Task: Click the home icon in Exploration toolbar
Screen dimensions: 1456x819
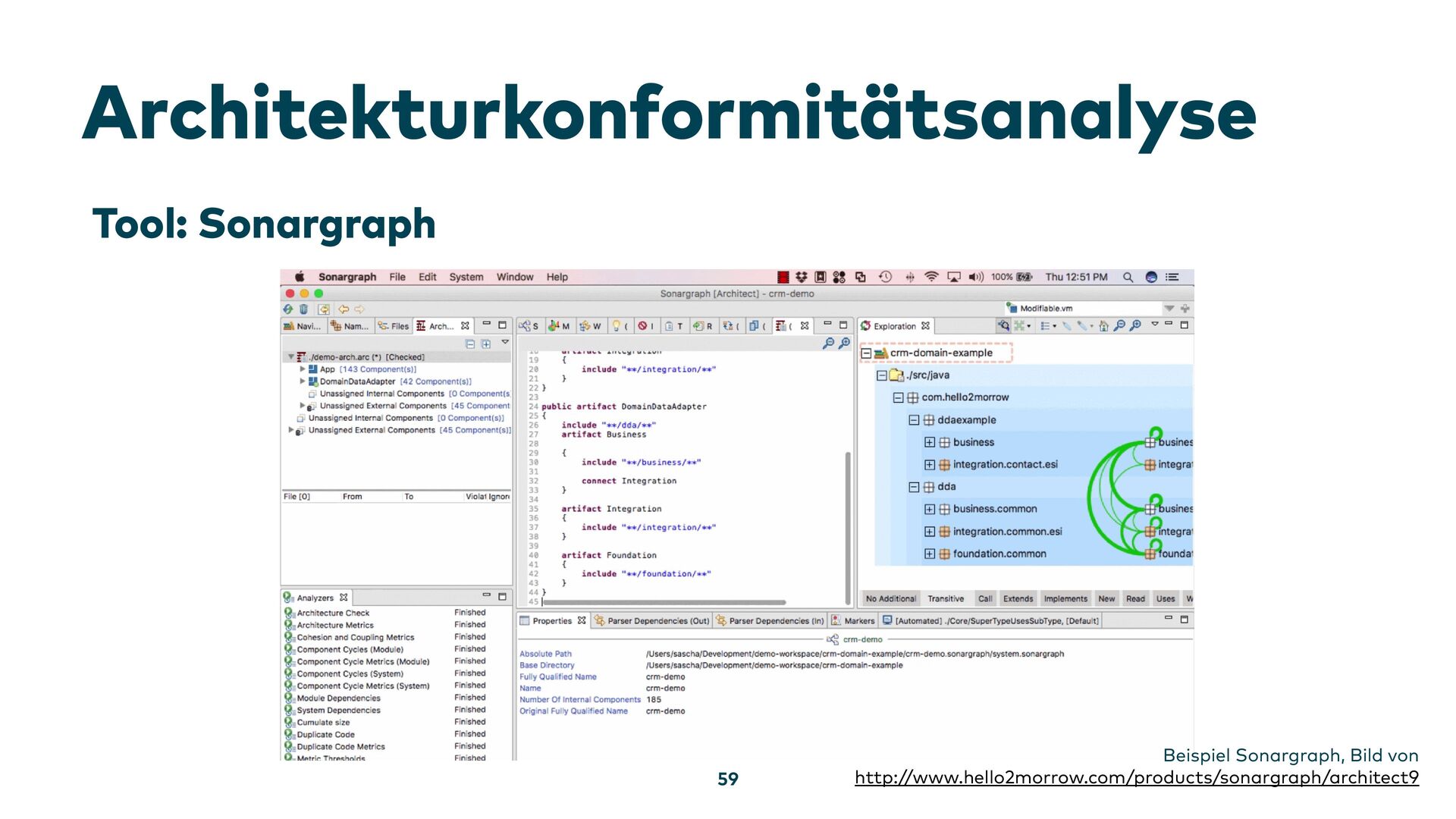Action: (1103, 326)
